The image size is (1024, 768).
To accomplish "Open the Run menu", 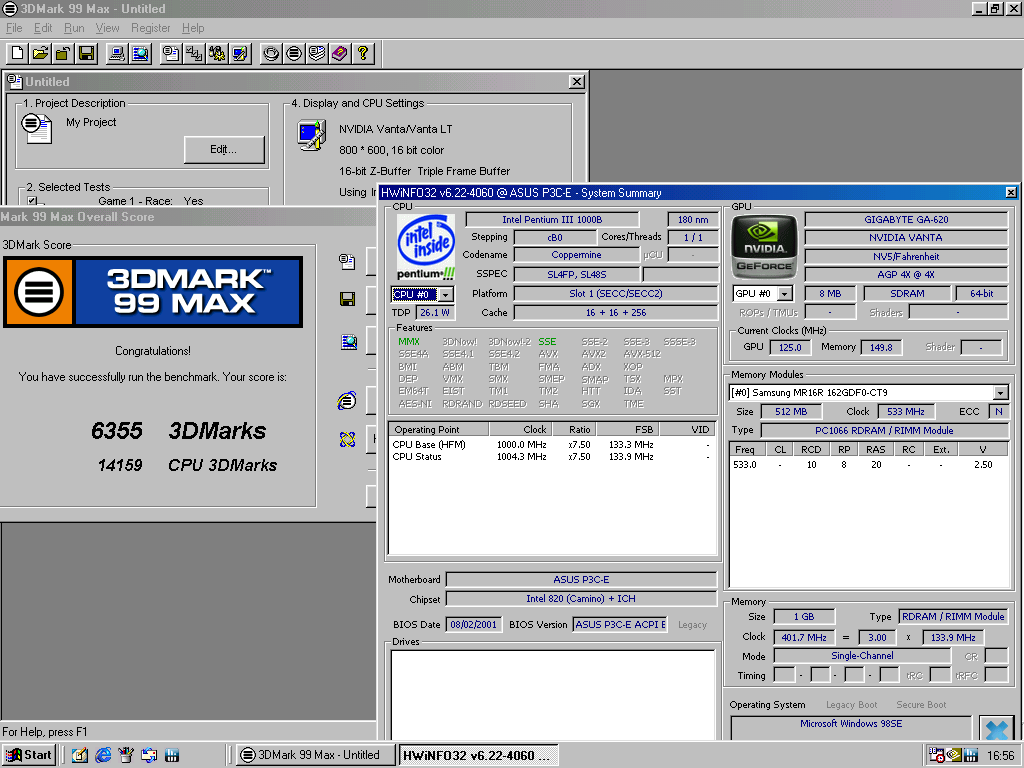I will pos(74,28).
